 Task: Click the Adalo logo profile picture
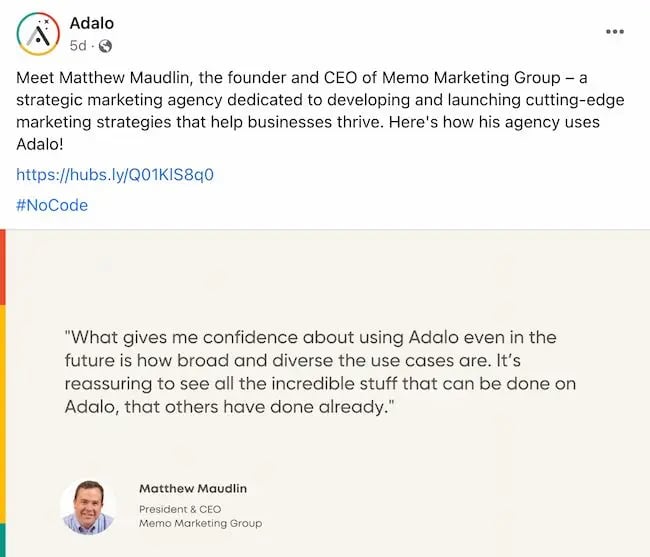(38, 34)
